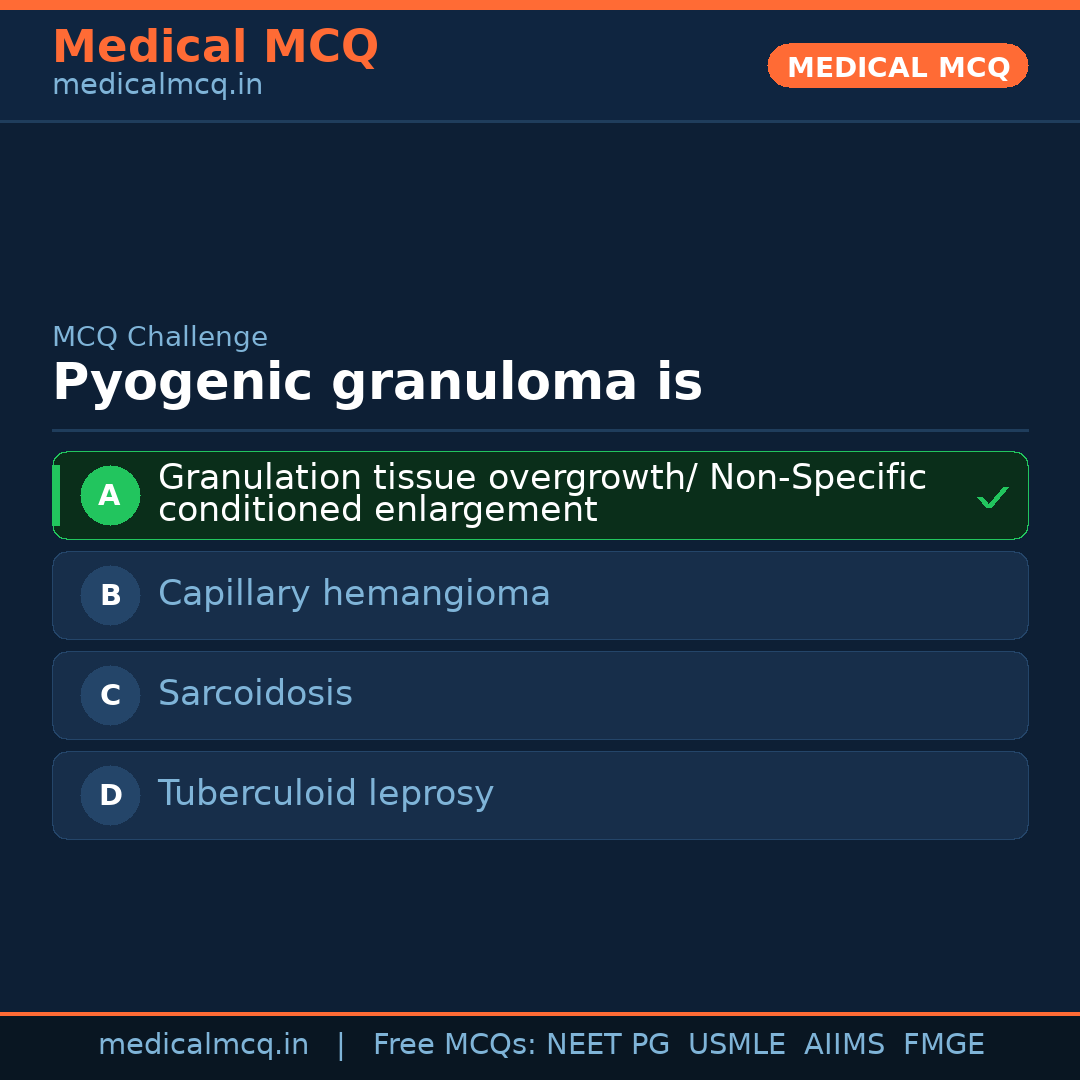Open the medicalmcq.in link in the footer
This screenshot has height=1080, width=1080.
(x=203, y=1045)
